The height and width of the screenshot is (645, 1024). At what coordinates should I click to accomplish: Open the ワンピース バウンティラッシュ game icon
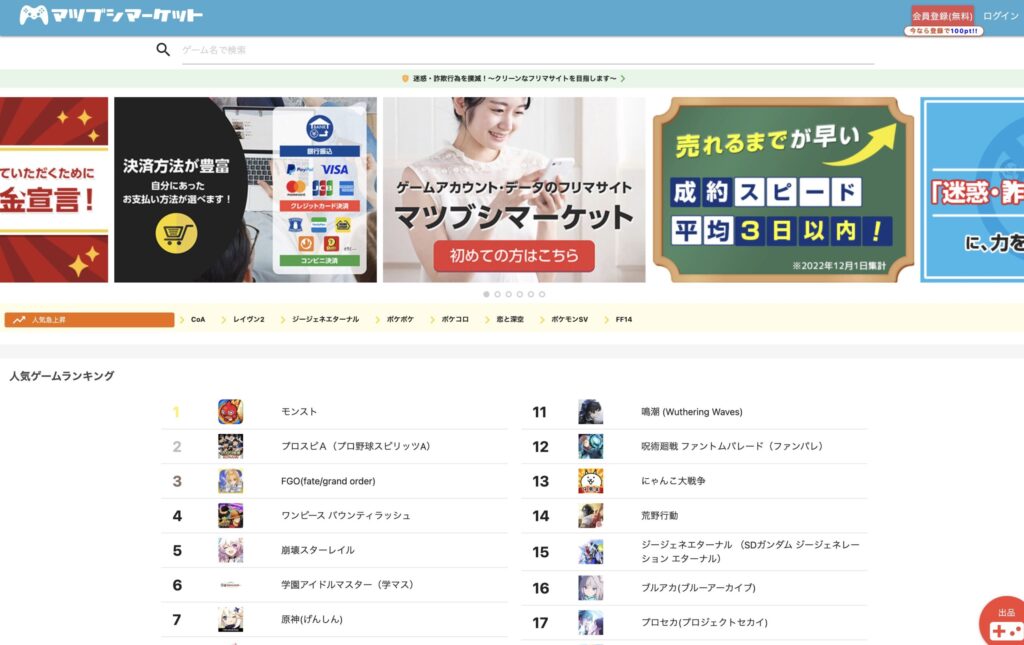(231, 516)
